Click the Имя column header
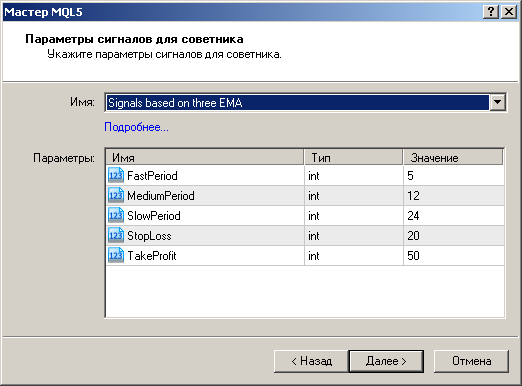The image size is (522, 386). click(205, 157)
